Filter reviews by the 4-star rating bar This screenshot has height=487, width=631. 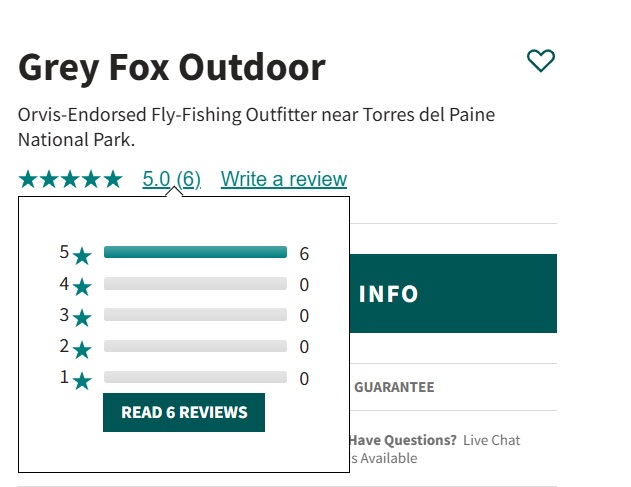(195, 284)
